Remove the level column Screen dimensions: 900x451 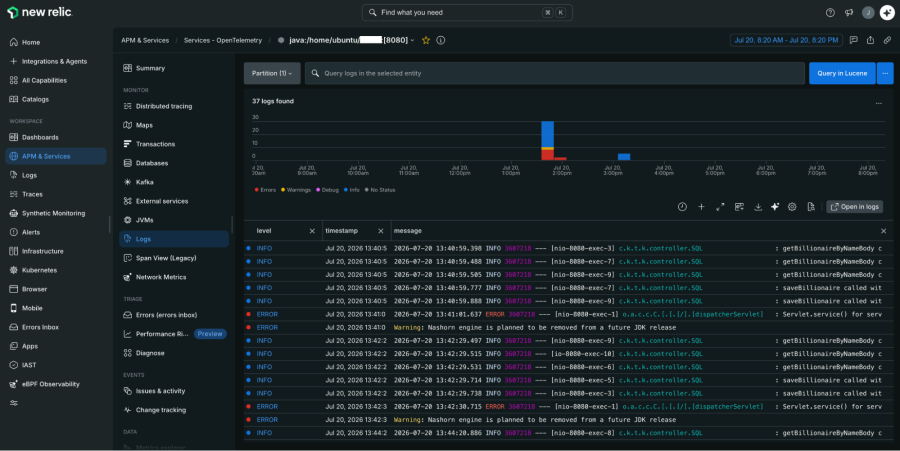(312, 231)
